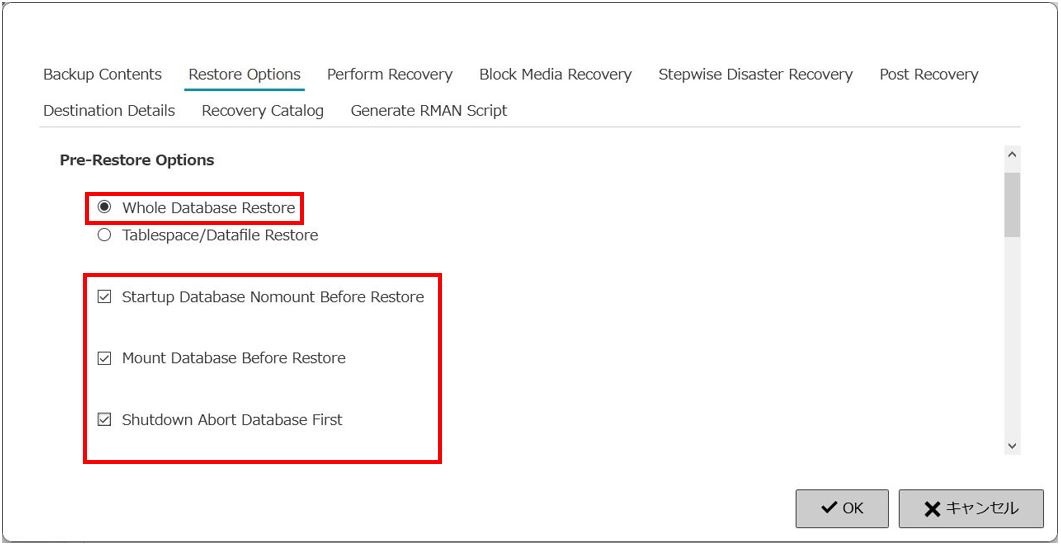The height and width of the screenshot is (546, 1061).
Task: Click the Pre-Restore Options heading
Action: coord(137,160)
